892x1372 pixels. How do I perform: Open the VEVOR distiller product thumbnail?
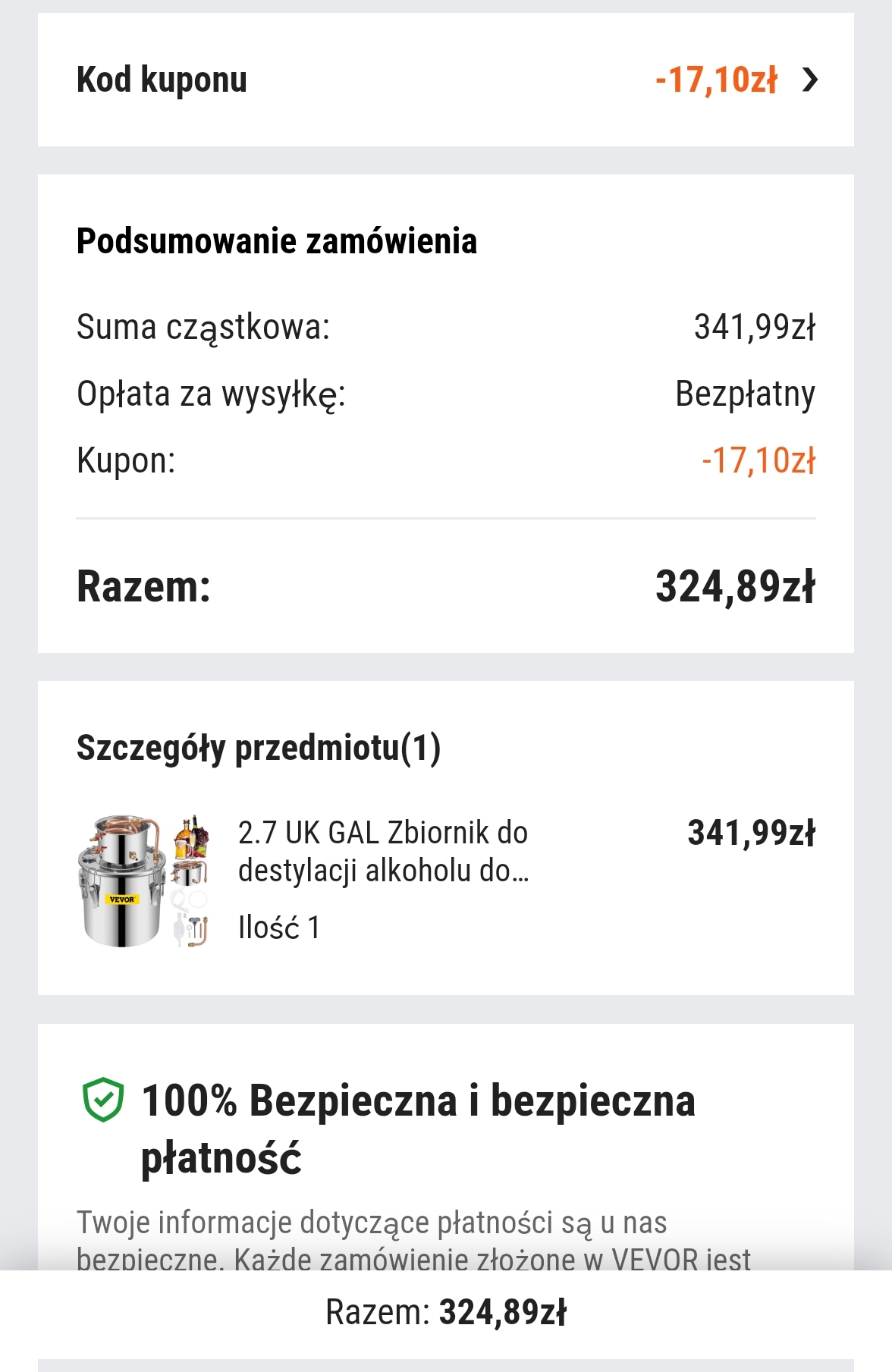(143, 882)
